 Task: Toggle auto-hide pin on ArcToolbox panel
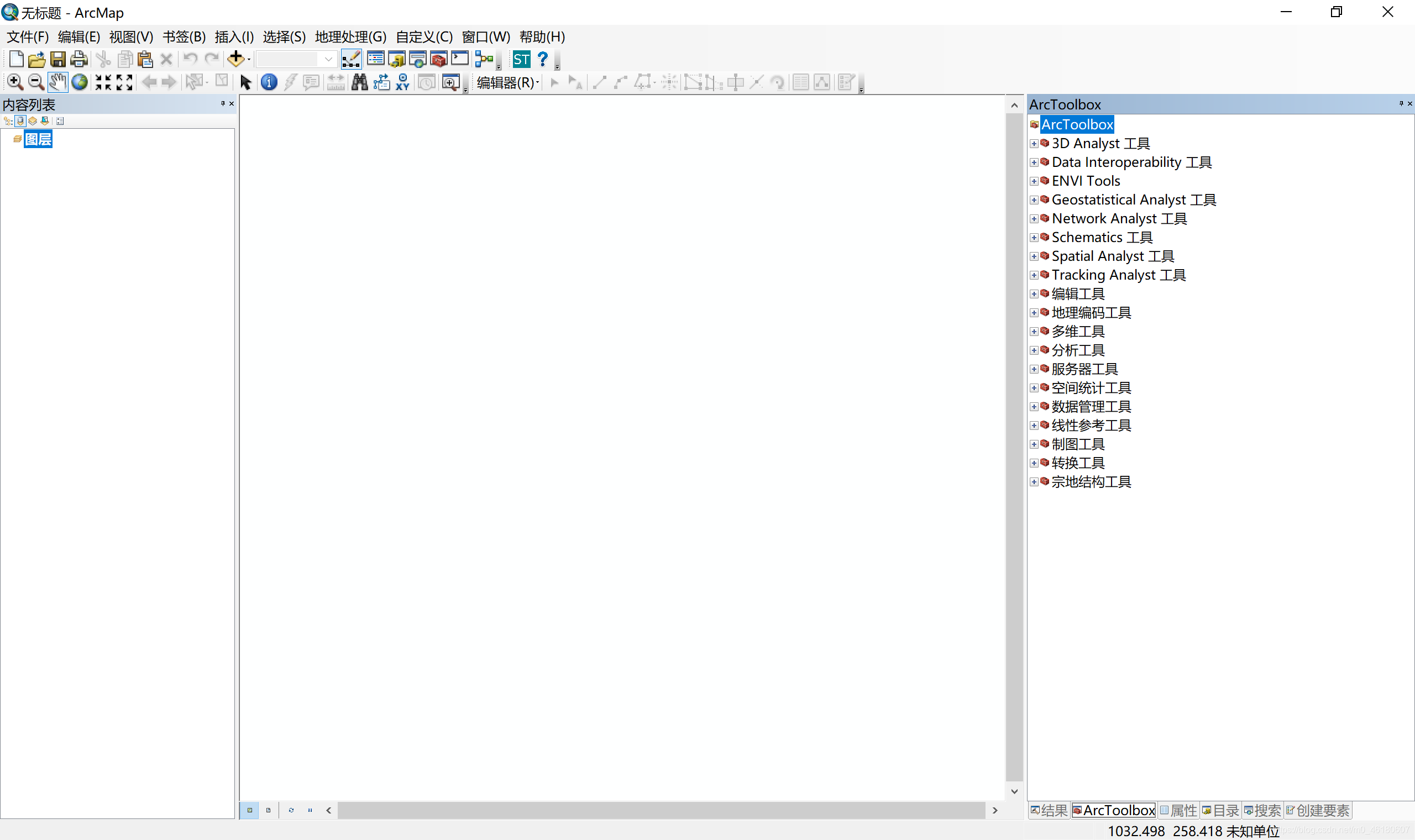click(1401, 103)
